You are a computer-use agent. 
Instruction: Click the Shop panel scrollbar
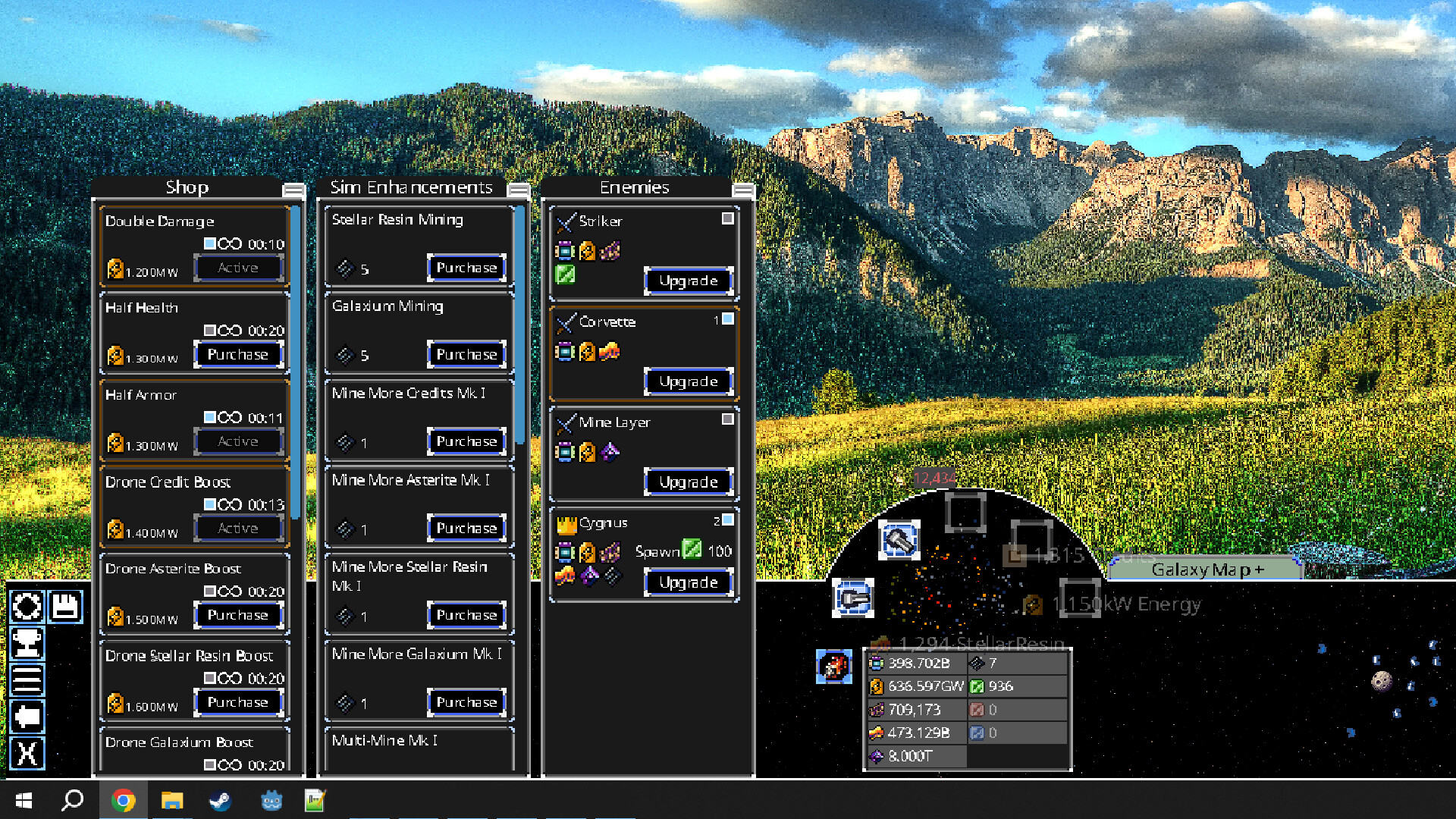296,362
